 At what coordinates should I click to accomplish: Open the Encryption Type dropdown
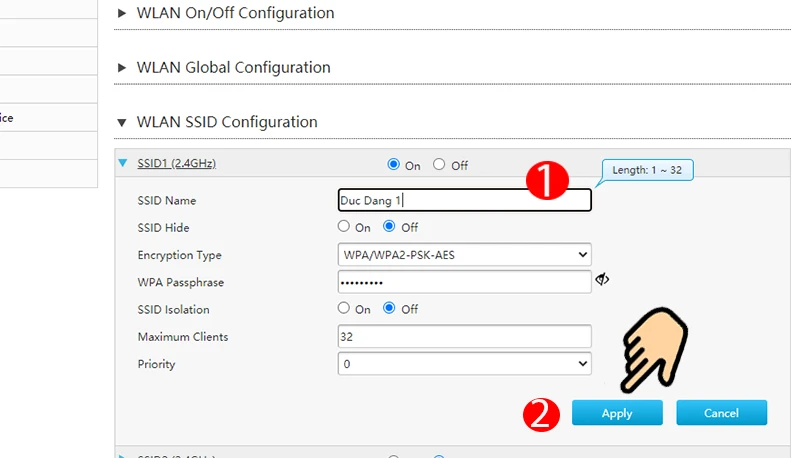click(465, 255)
